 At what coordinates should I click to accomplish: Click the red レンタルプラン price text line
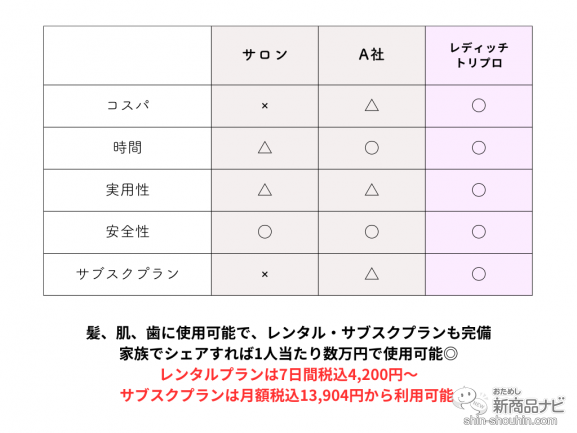tap(289, 375)
